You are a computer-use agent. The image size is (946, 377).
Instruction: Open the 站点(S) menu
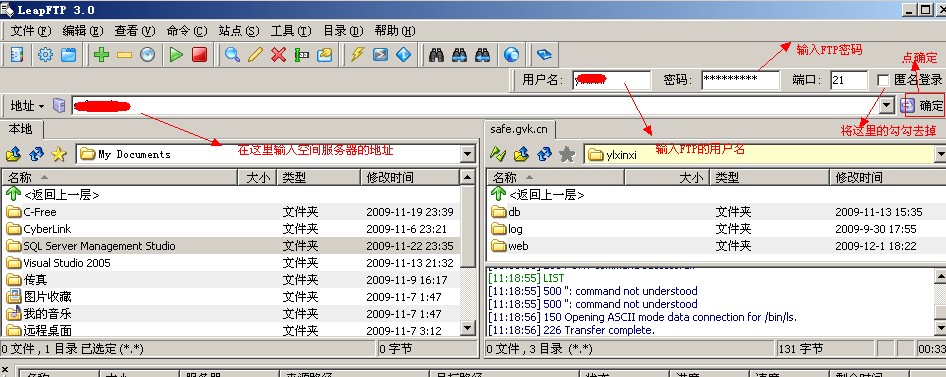(238, 31)
